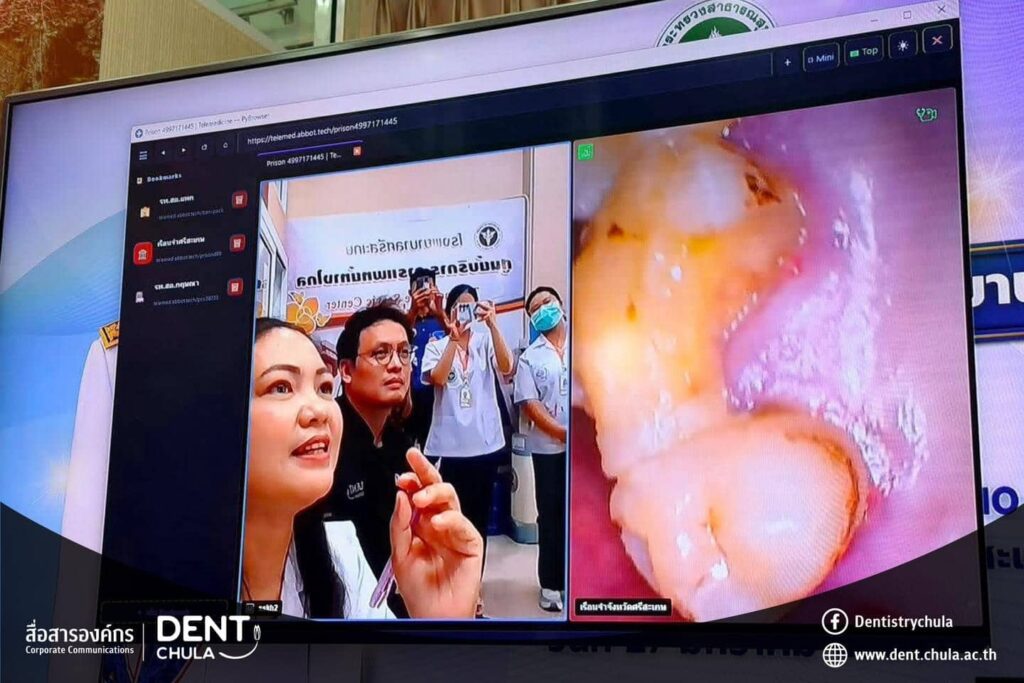This screenshot has width=1024, height=683.
Task: Click the hospital icon beside the 'รพ.สต.กฤษณา' bookmark
Action: point(140,297)
